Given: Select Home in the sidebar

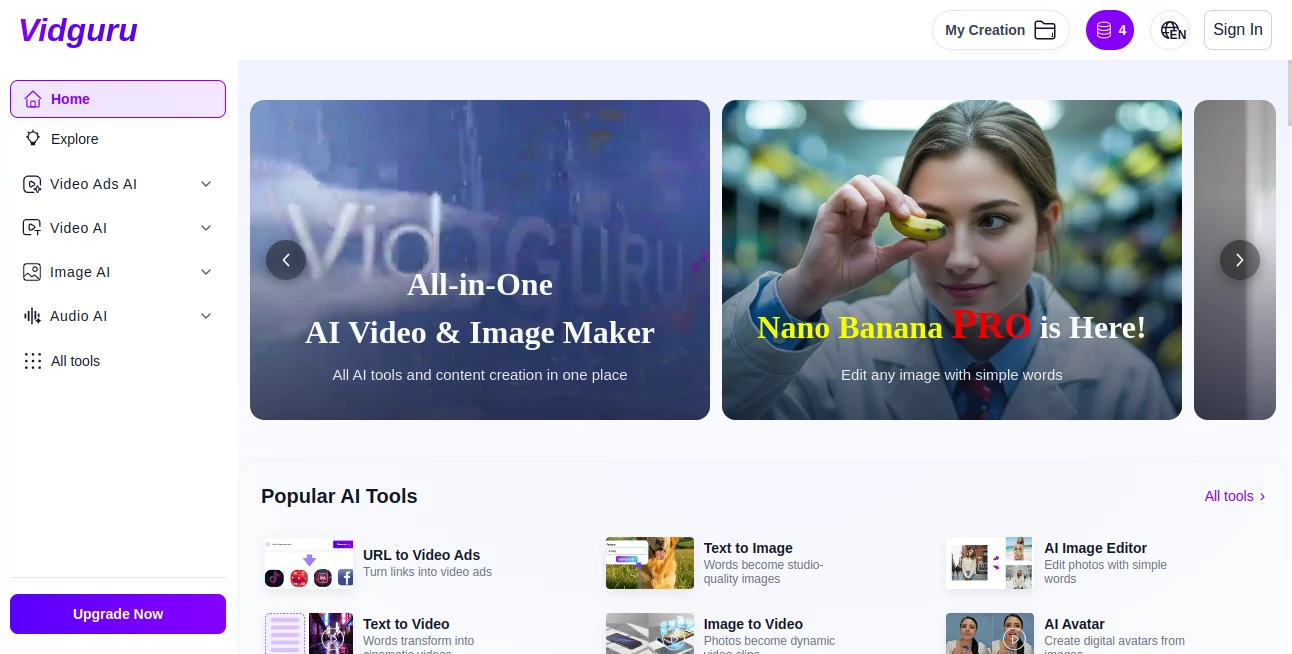Looking at the screenshot, I should (x=70, y=99).
